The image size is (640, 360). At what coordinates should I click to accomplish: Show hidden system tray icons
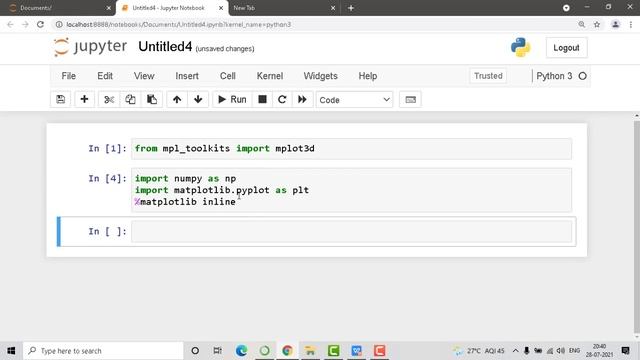516,351
